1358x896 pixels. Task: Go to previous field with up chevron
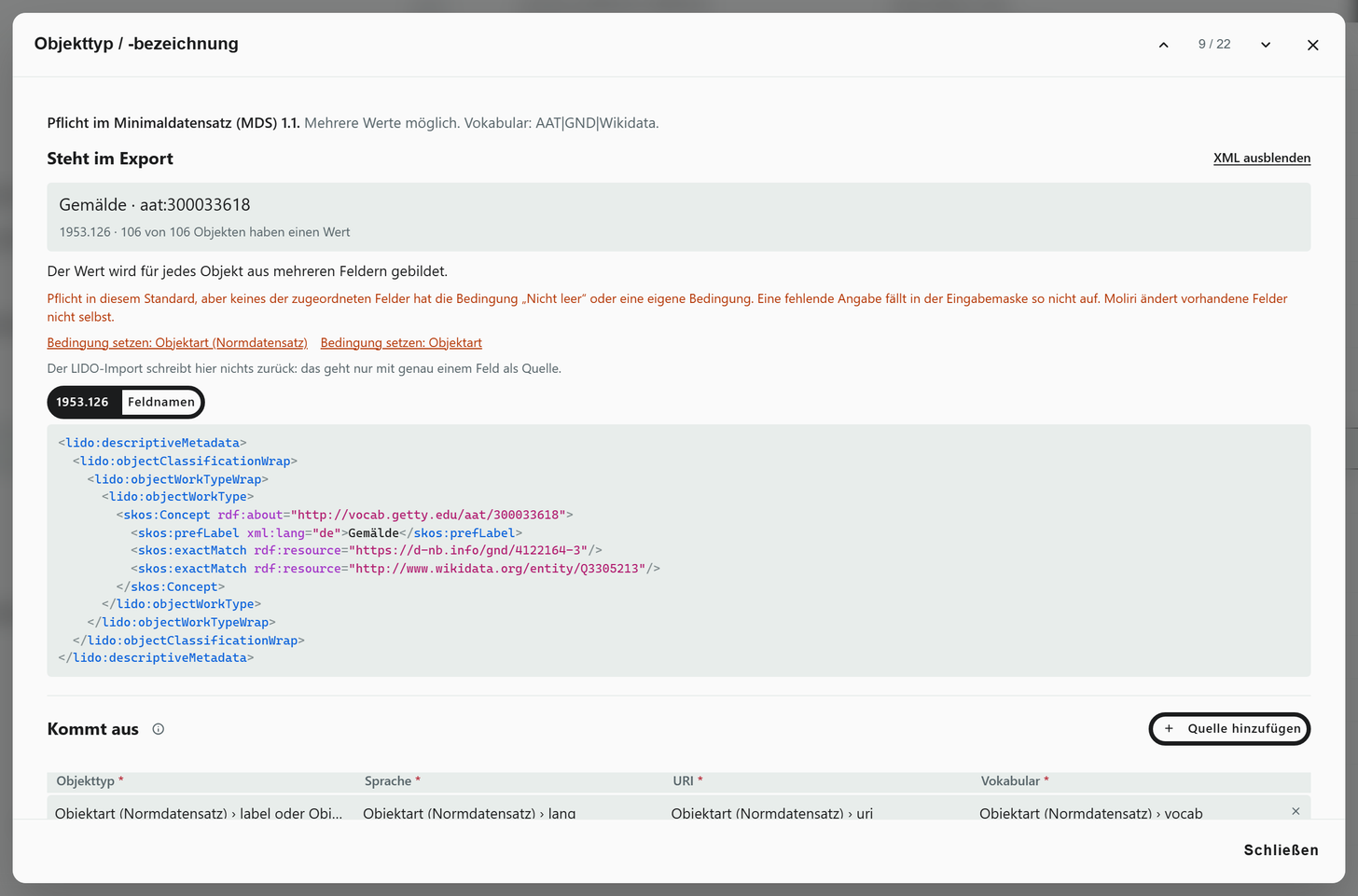[x=1163, y=45]
